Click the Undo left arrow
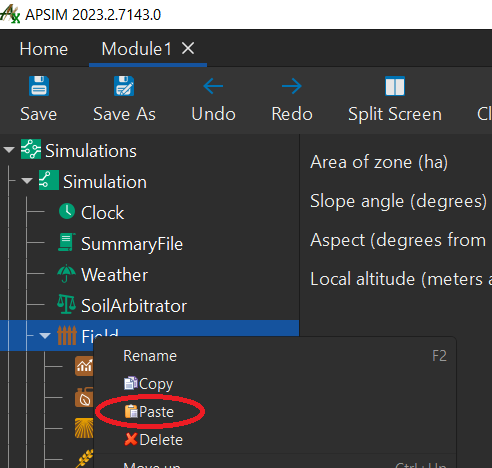 coord(213,86)
